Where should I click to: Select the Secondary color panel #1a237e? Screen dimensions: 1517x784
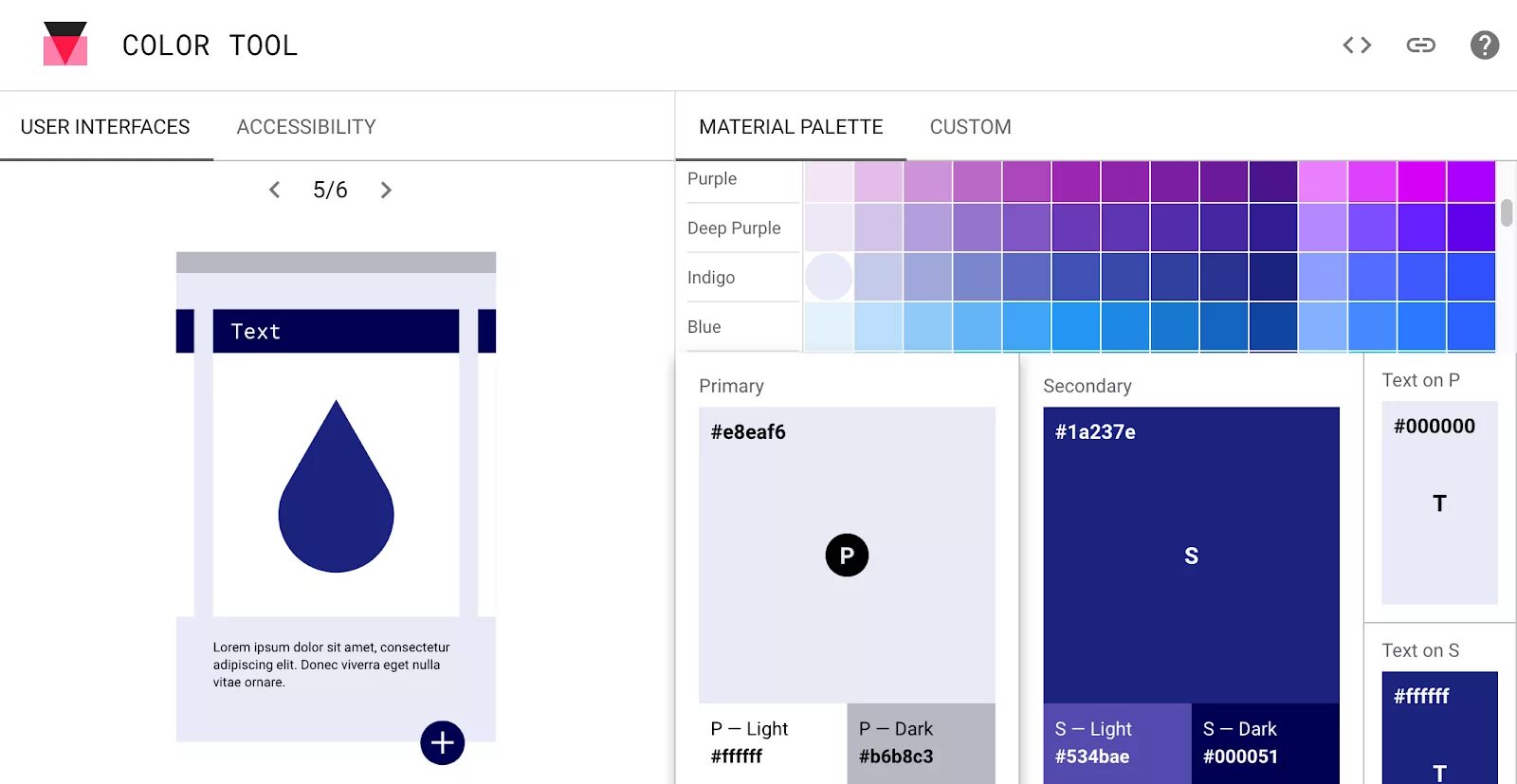click(x=1191, y=555)
